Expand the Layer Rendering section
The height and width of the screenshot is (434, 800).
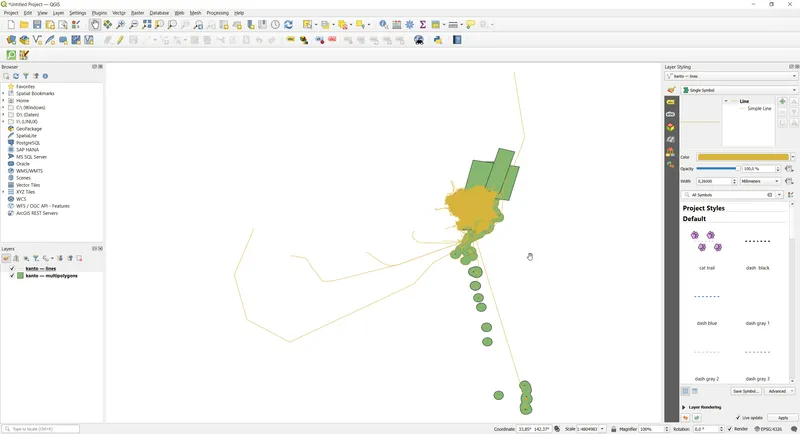coord(684,407)
